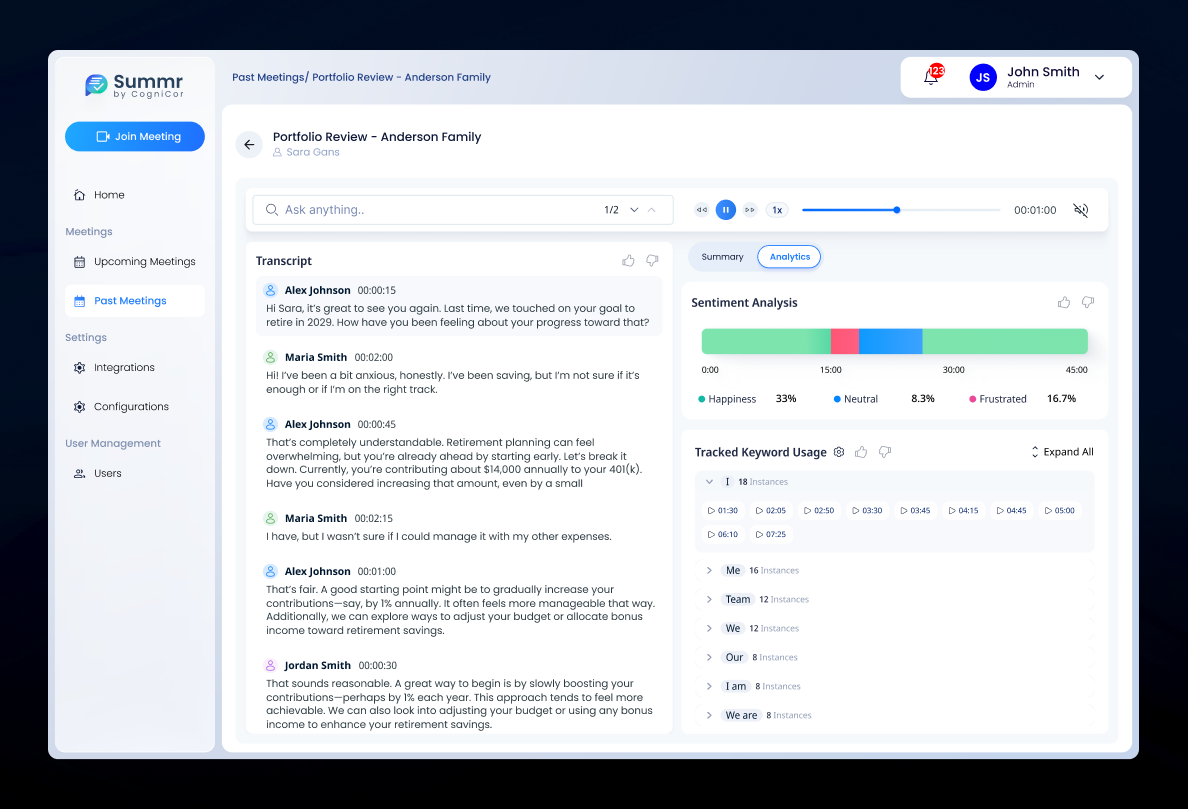Unmute the audio using the speaker icon
This screenshot has width=1188, height=809.
point(1080,210)
